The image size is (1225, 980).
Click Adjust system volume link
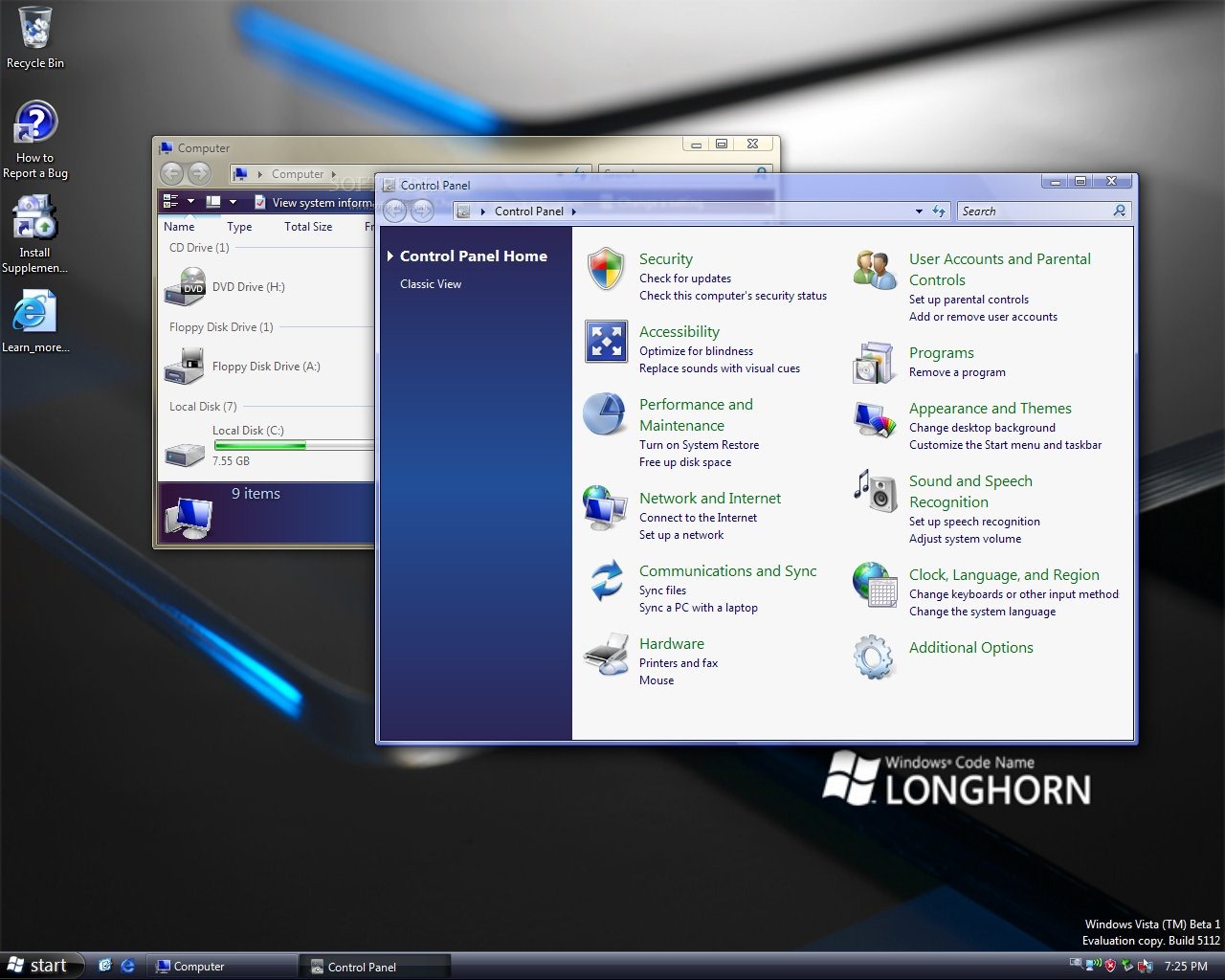[965, 539]
